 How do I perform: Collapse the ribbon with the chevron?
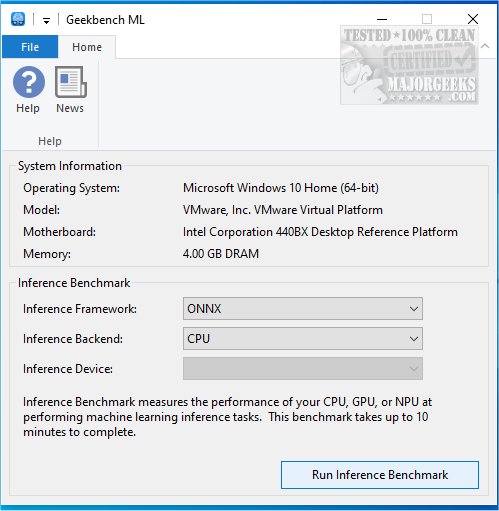tap(485, 46)
